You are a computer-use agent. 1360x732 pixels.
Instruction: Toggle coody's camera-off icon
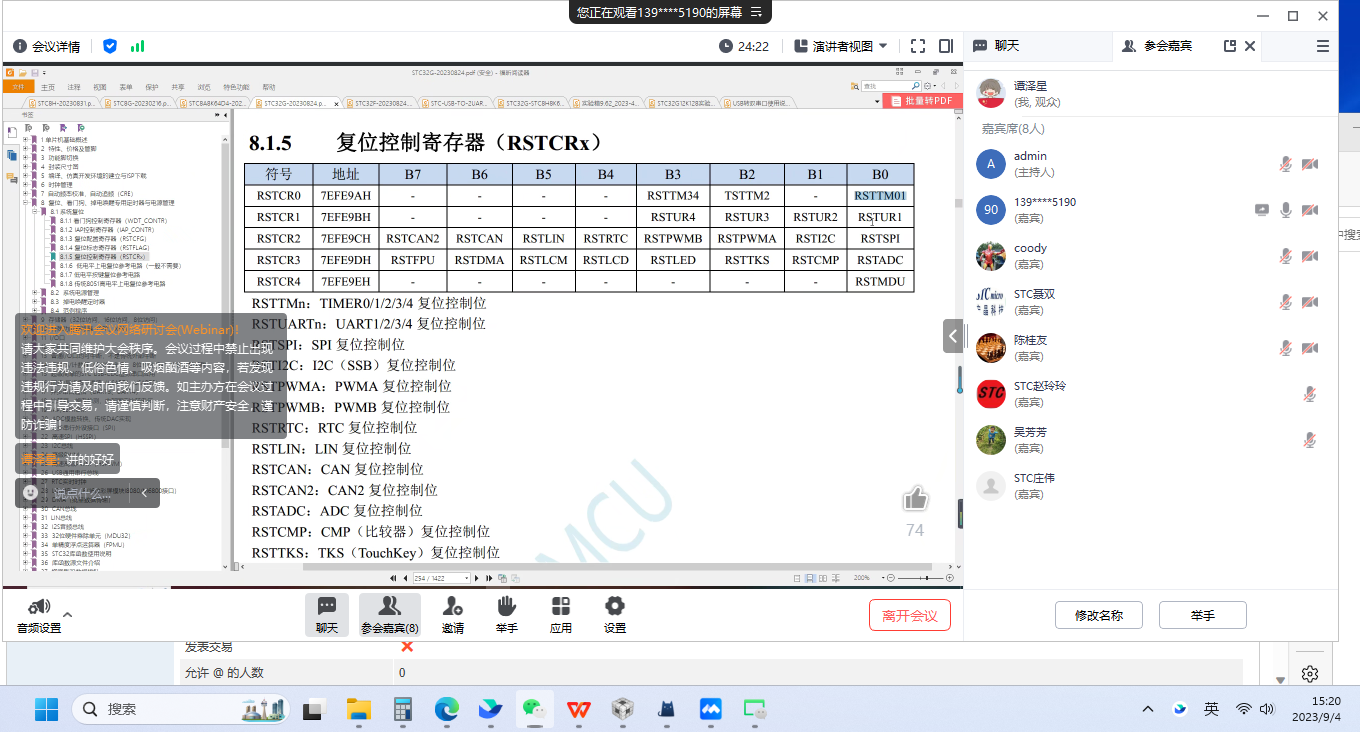[1310, 256]
